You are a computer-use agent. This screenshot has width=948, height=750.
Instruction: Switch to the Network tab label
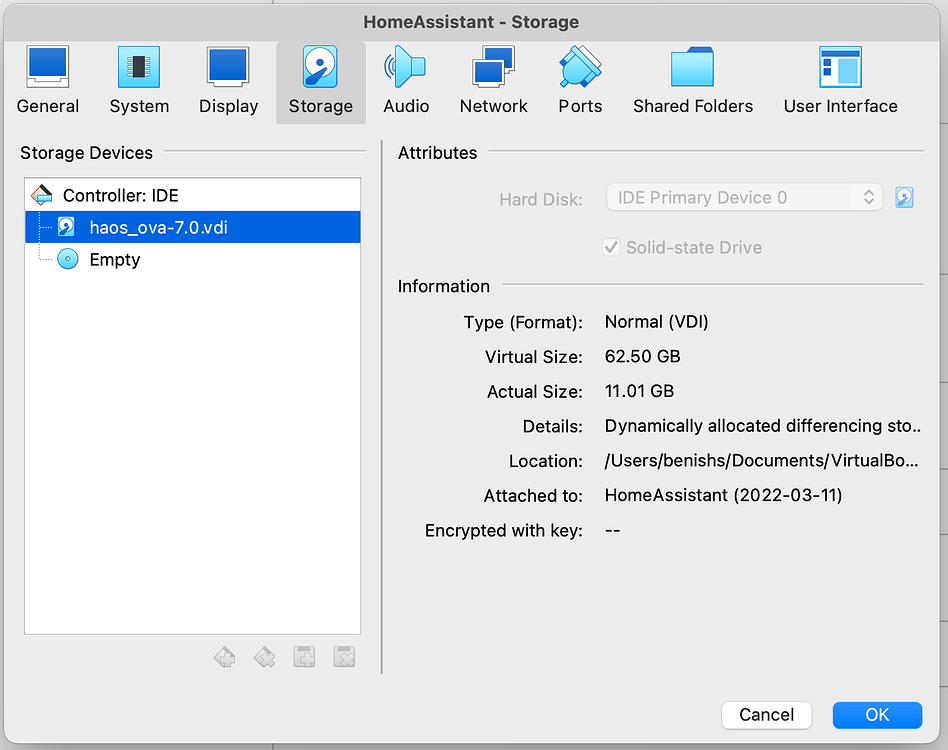tap(493, 106)
